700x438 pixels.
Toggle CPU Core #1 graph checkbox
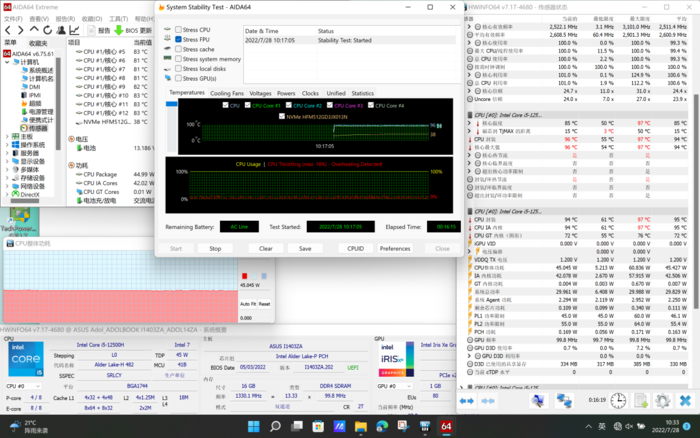point(248,105)
